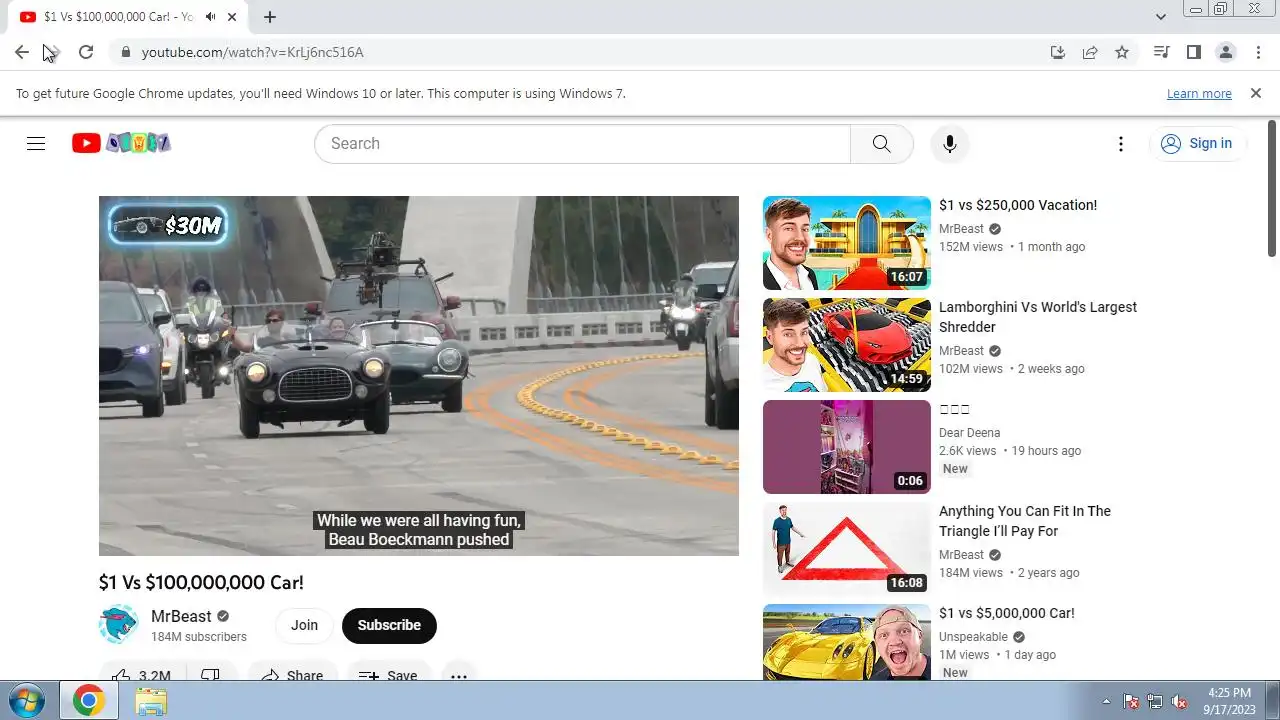Open the new tab plus button
The image size is (1280, 720).
(x=270, y=17)
